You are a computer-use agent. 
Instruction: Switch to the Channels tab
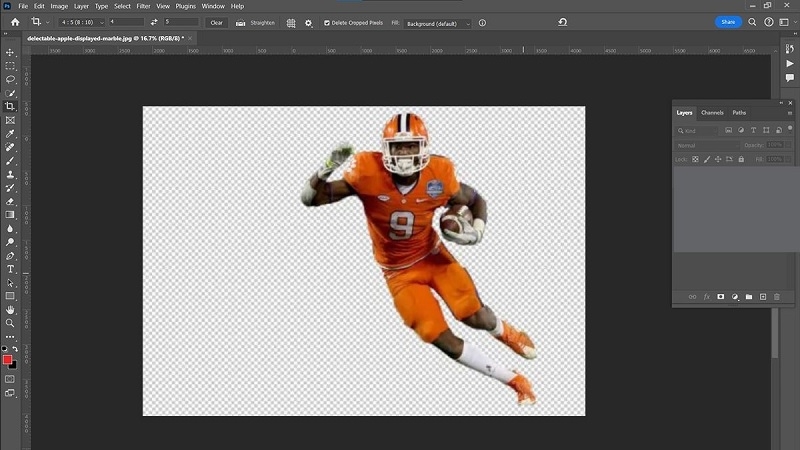pyautogui.click(x=712, y=113)
